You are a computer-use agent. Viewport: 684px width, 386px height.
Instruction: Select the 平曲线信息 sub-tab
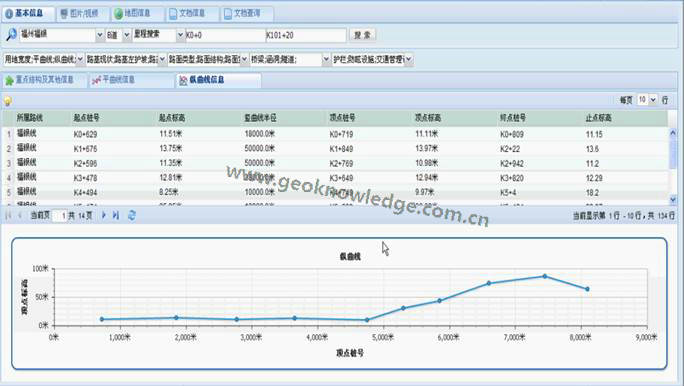point(131,80)
